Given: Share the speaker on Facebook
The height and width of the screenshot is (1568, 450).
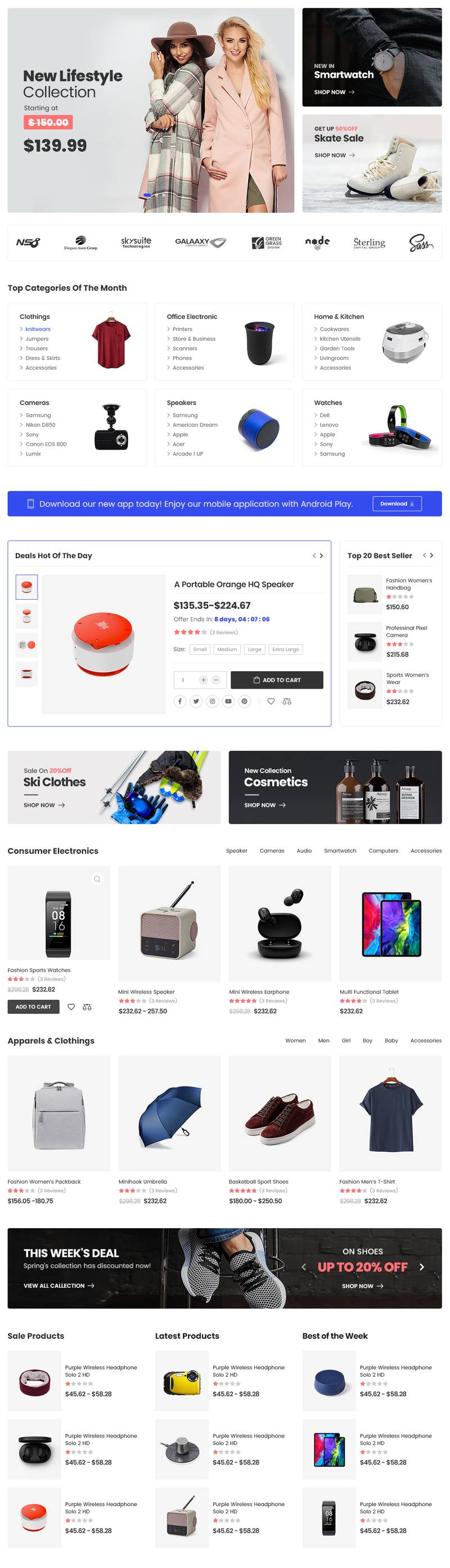Looking at the screenshot, I should click(x=179, y=701).
